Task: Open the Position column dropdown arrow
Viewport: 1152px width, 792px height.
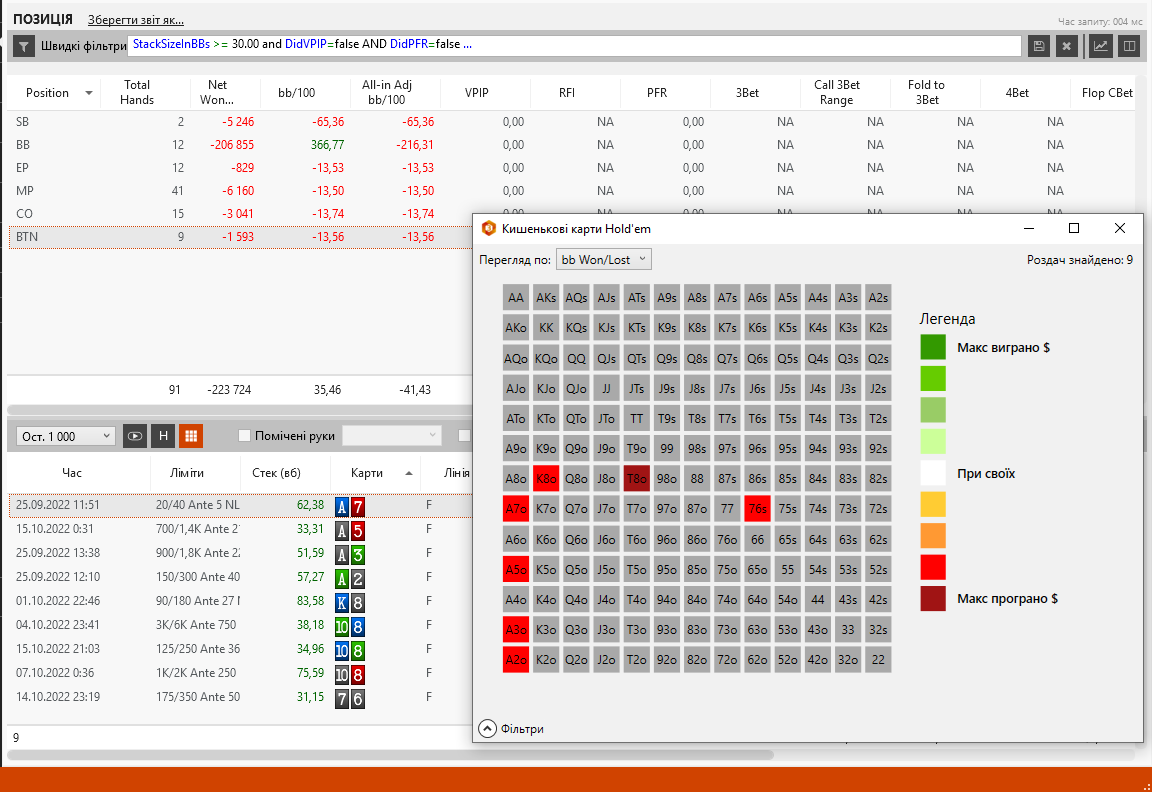Action: tap(89, 93)
